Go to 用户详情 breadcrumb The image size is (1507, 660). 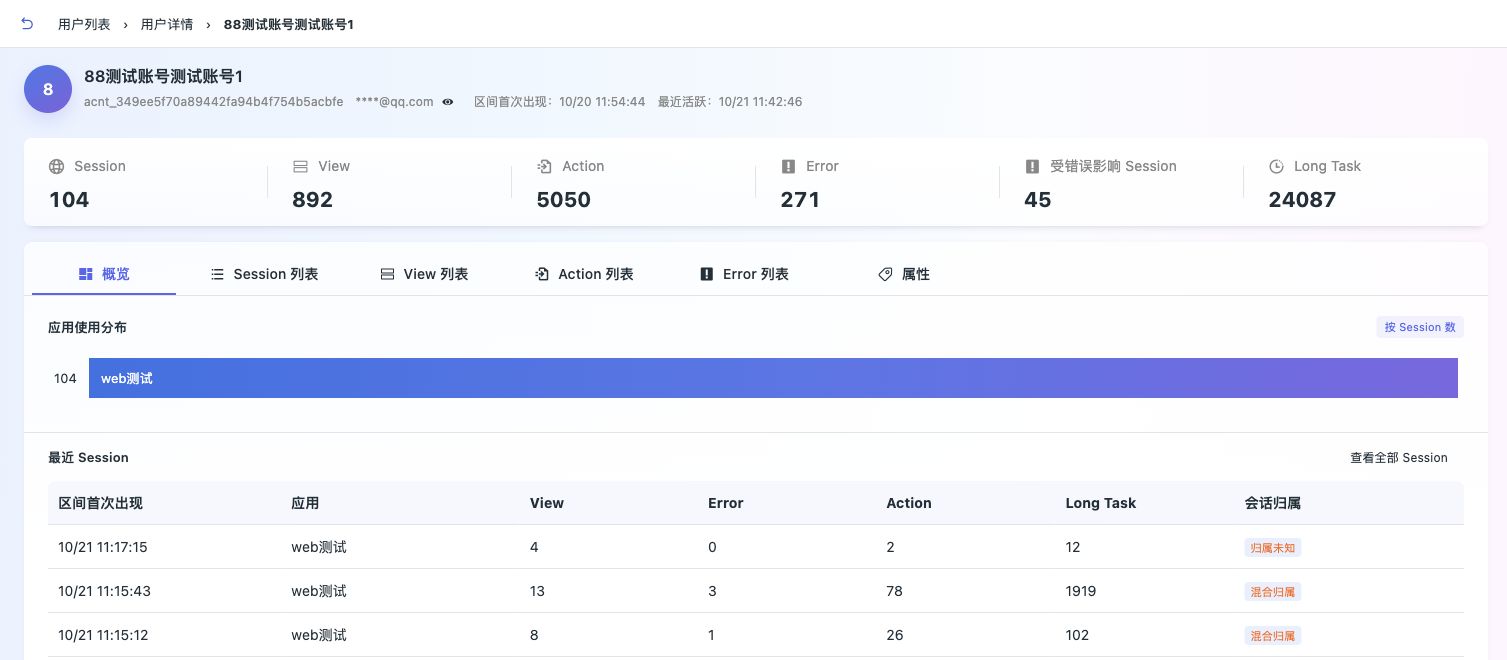[x=167, y=24]
